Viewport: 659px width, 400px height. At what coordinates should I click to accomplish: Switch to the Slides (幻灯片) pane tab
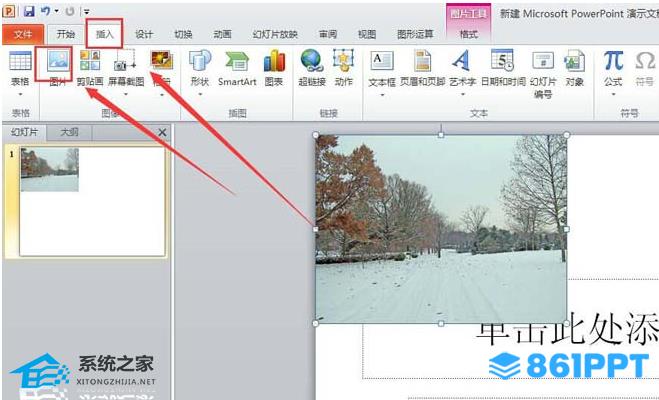24,132
